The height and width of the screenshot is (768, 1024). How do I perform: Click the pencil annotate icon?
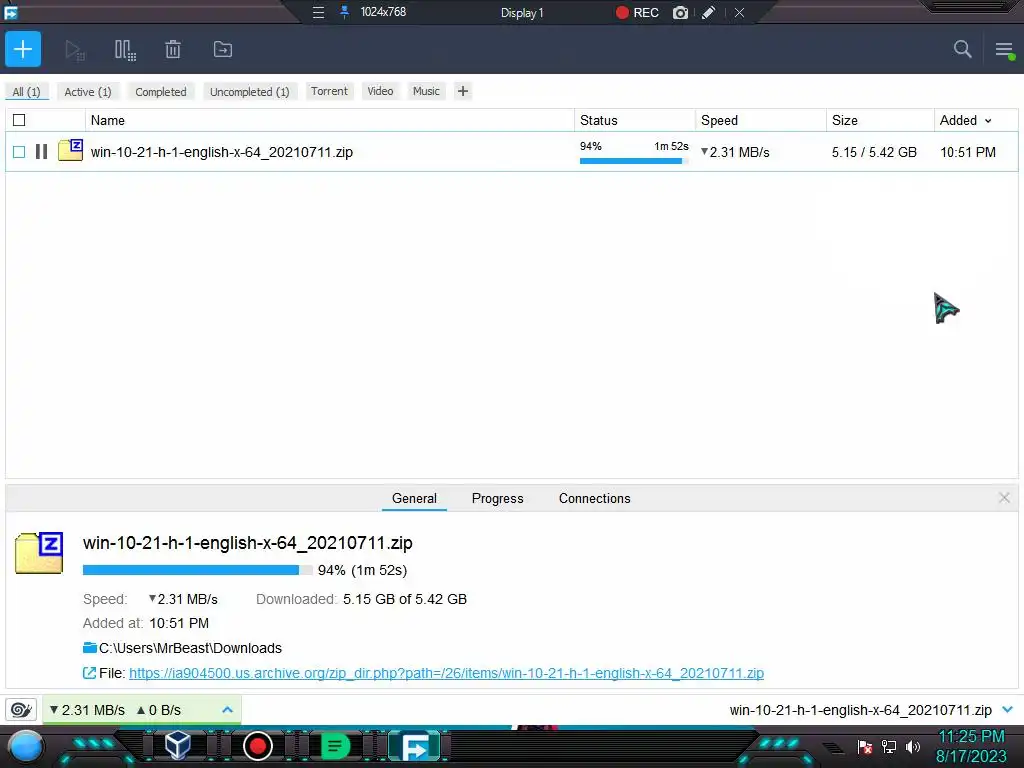(709, 12)
